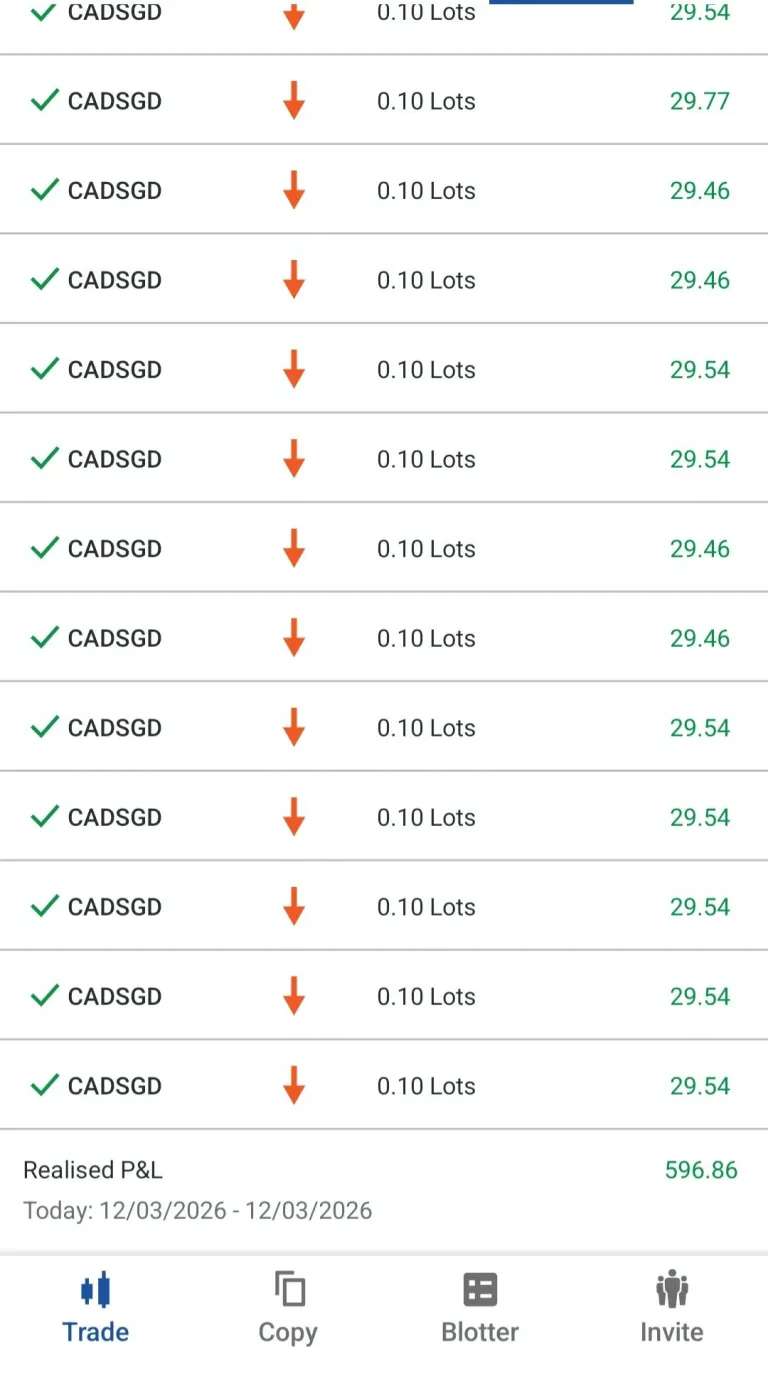
Task: Tap the Trade candlestick icon
Action: [95, 1291]
